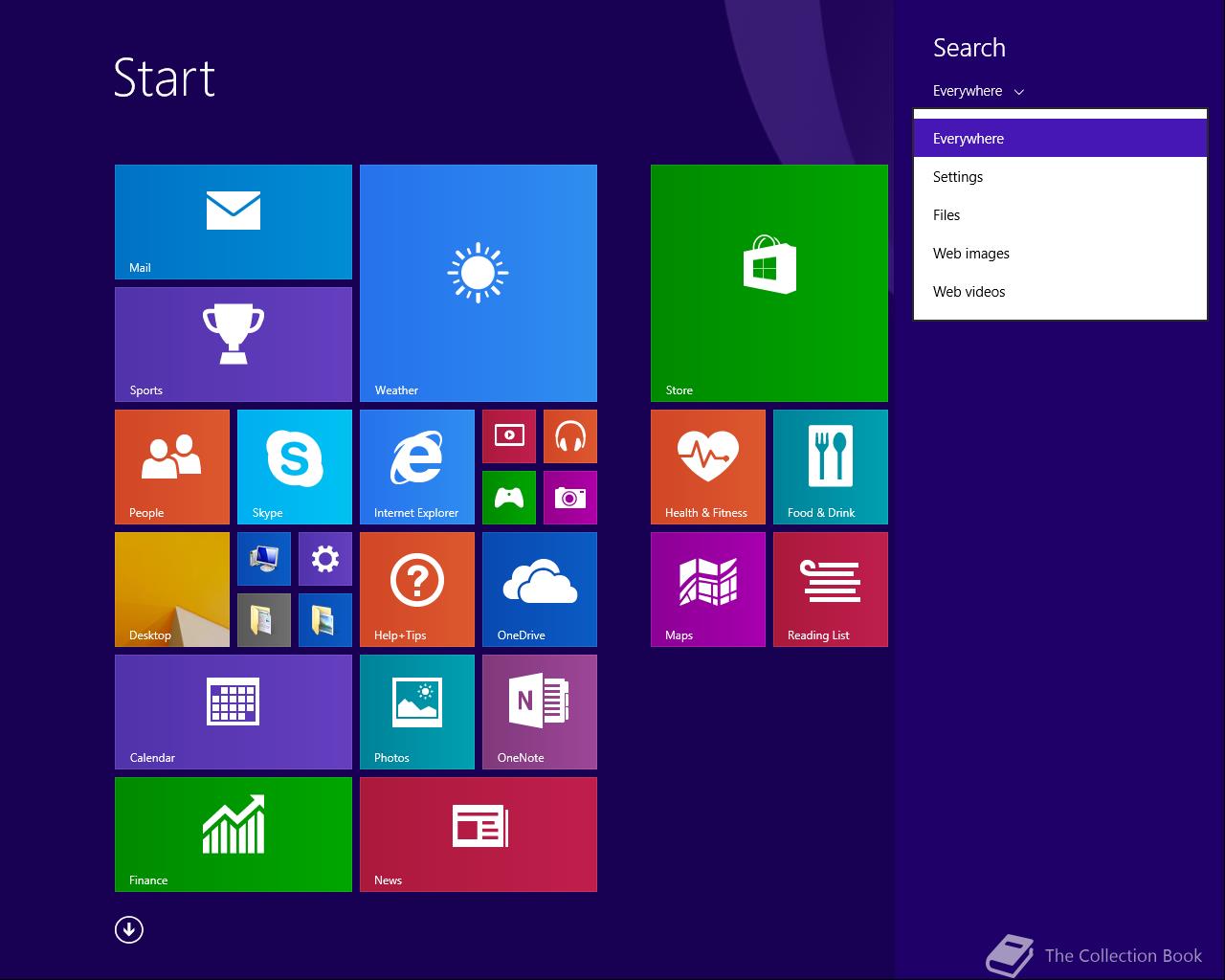This screenshot has height=980, width=1225.
Task: Choose Web videos search scope
Action: point(1060,292)
